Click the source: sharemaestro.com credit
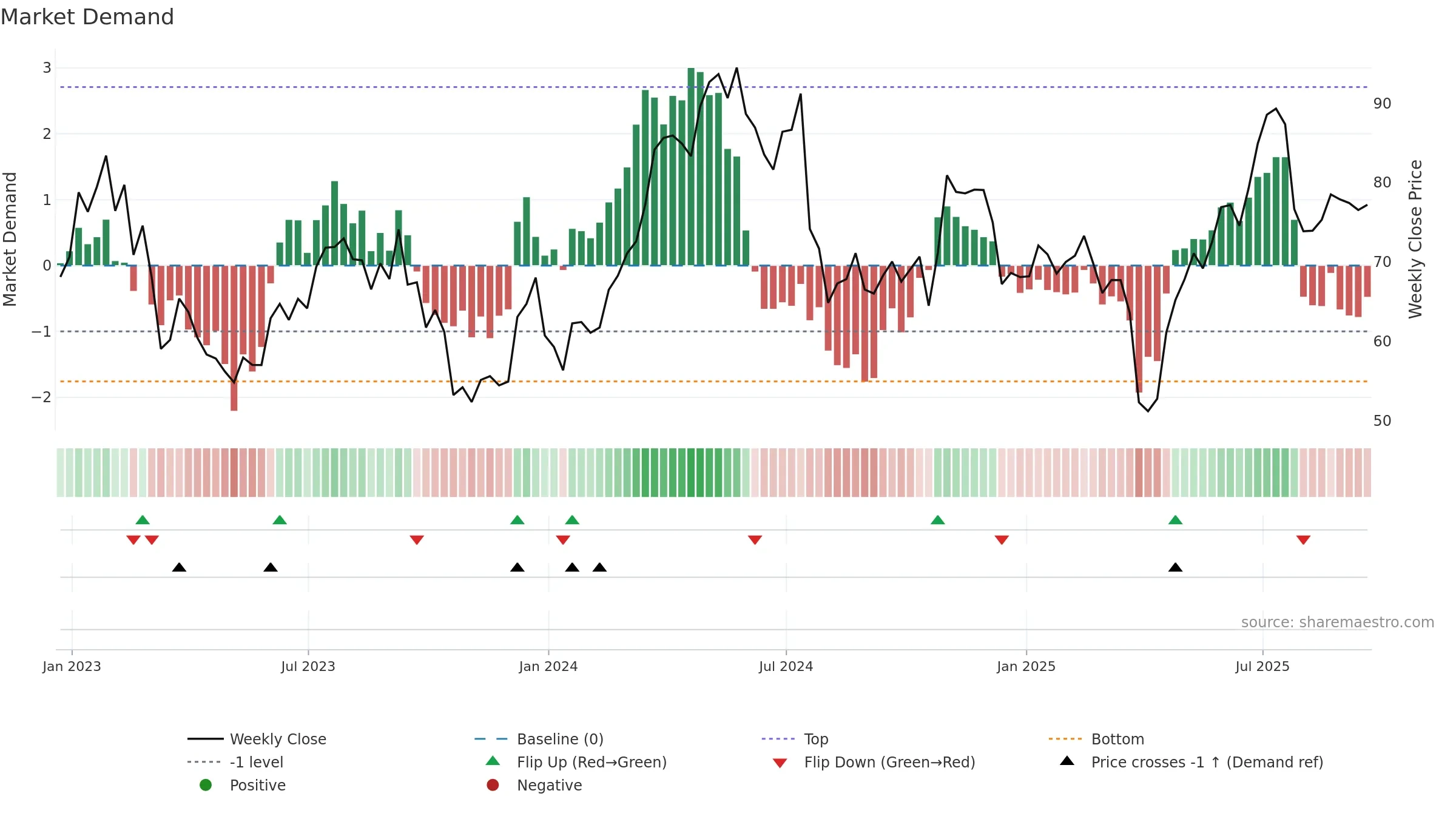Viewport: 1456px width, 819px height. tap(1338, 622)
